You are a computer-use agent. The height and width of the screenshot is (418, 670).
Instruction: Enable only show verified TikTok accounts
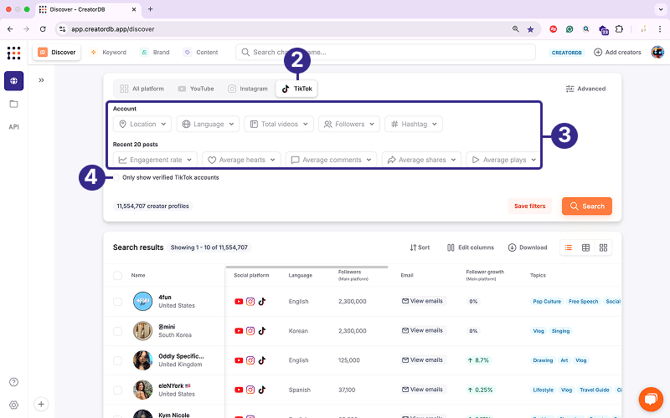(x=116, y=178)
